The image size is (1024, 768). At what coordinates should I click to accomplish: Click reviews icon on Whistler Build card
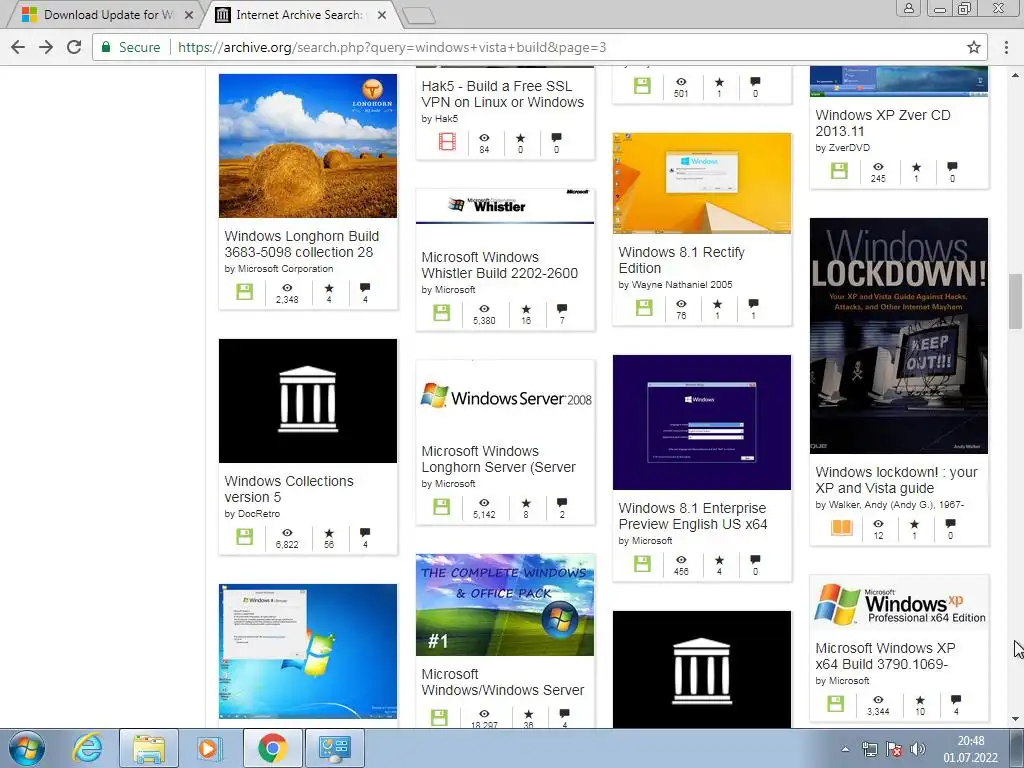[x=562, y=308]
